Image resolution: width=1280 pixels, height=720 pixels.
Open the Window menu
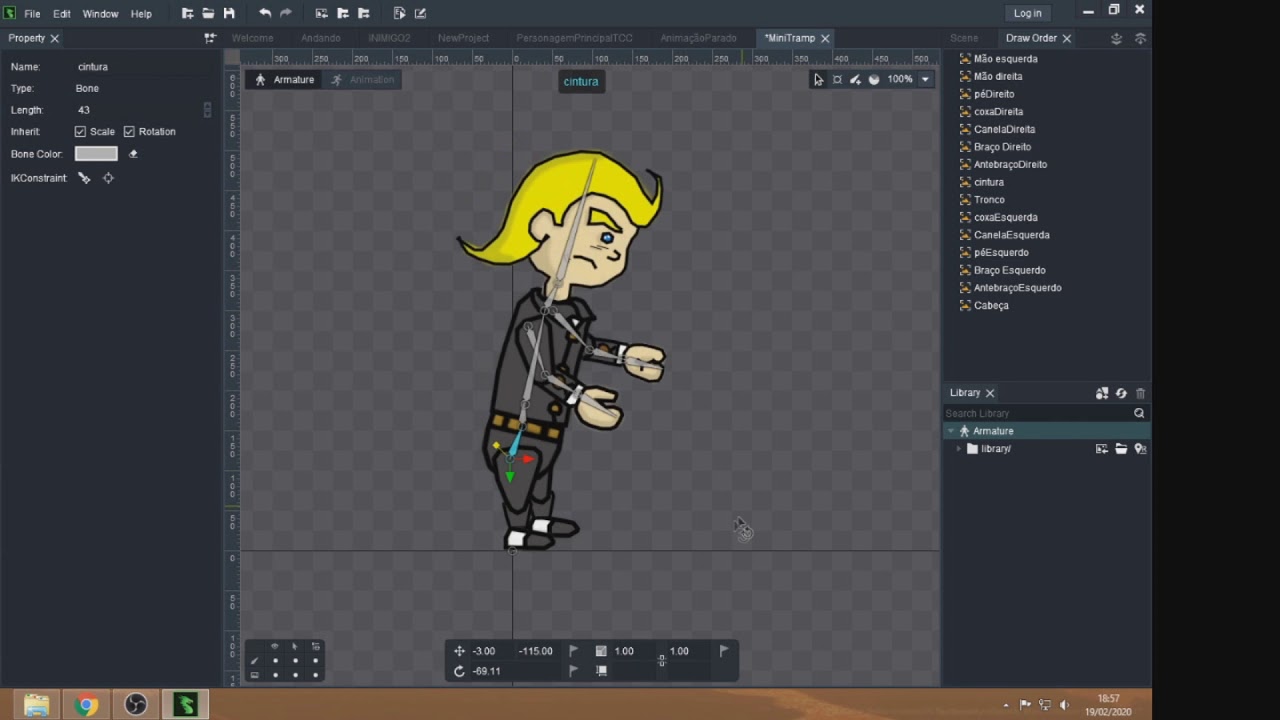click(x=100, y=14)
